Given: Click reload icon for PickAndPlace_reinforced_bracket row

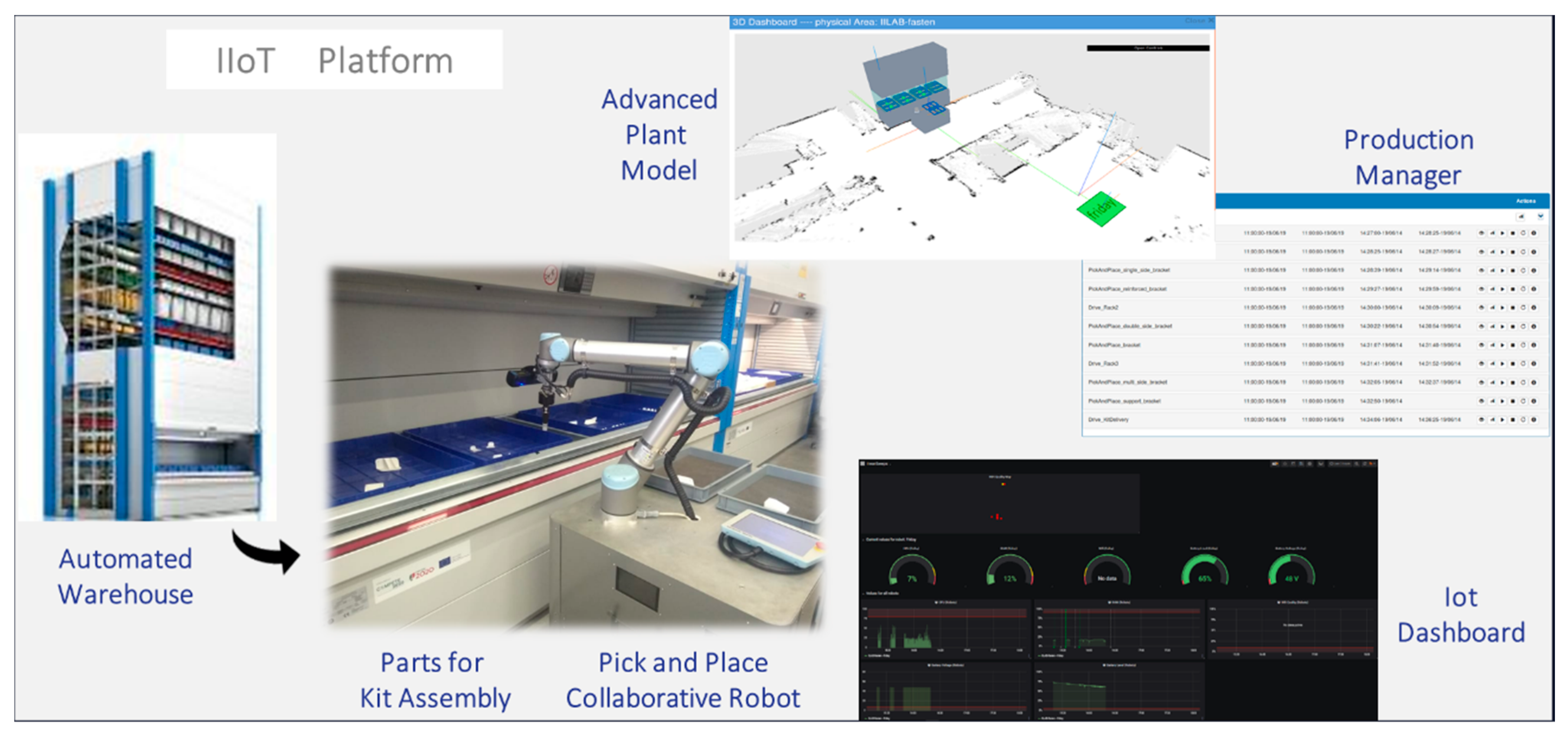Looking at the screenshot, I should 1523,289.
